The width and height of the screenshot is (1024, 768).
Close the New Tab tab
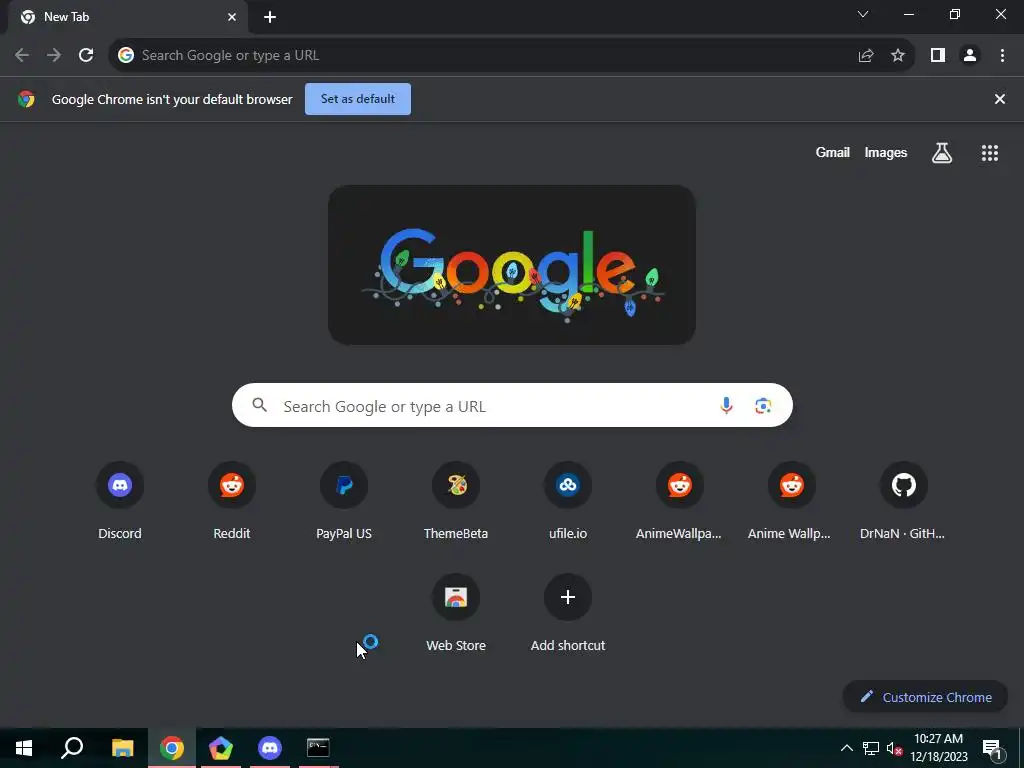click(x=232, y=17)
